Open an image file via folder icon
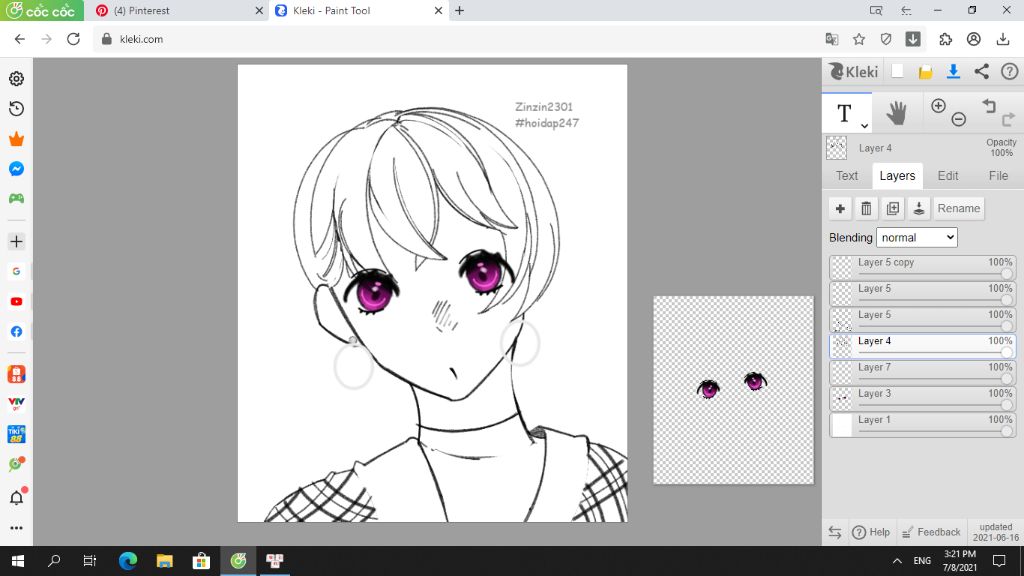Viewport: 1024px width, 576px height. pyautogui.click(x=925, y=72)
